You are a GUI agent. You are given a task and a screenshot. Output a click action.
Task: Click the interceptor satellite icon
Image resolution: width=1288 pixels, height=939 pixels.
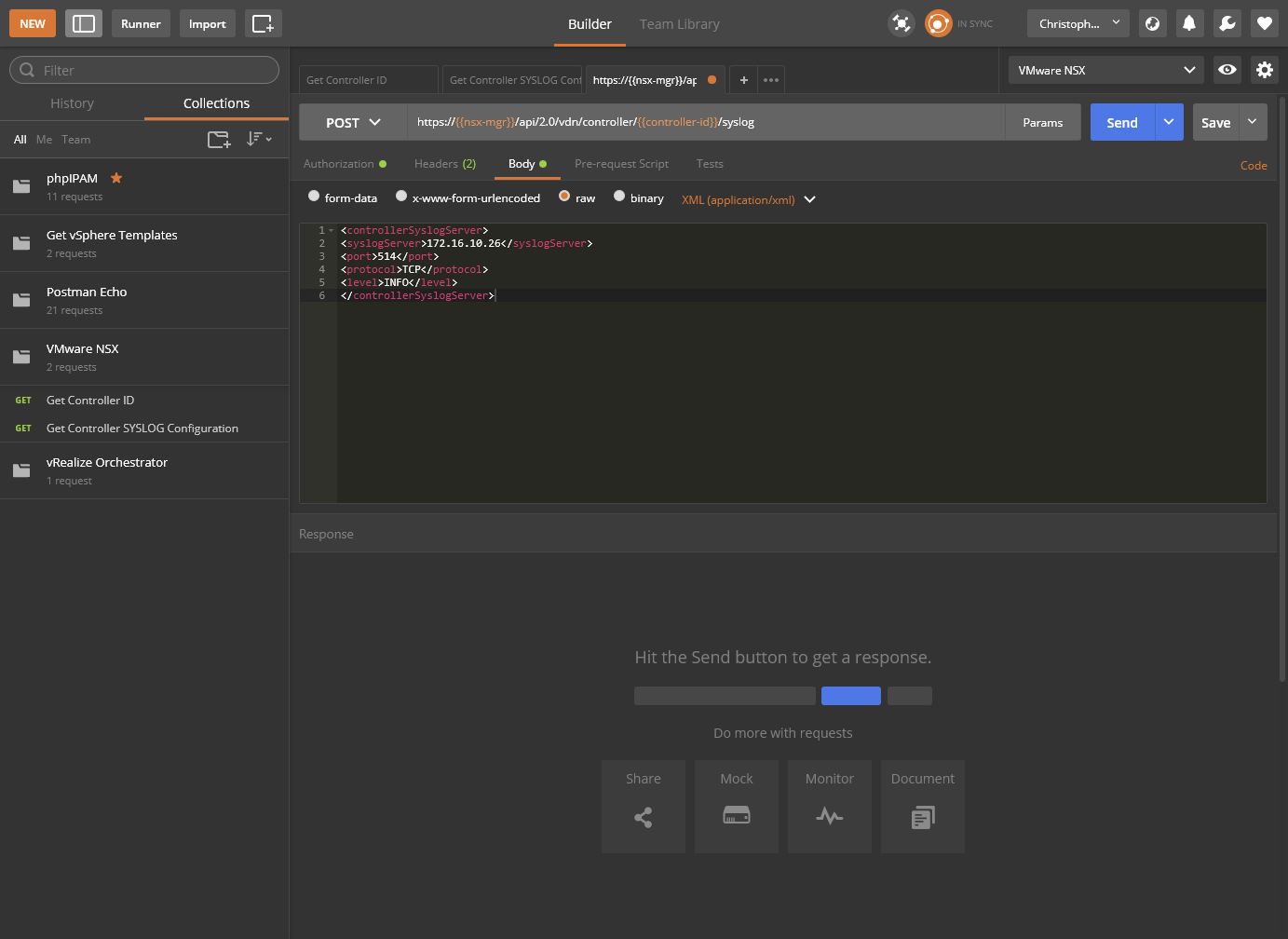click(x=901, y=24)
